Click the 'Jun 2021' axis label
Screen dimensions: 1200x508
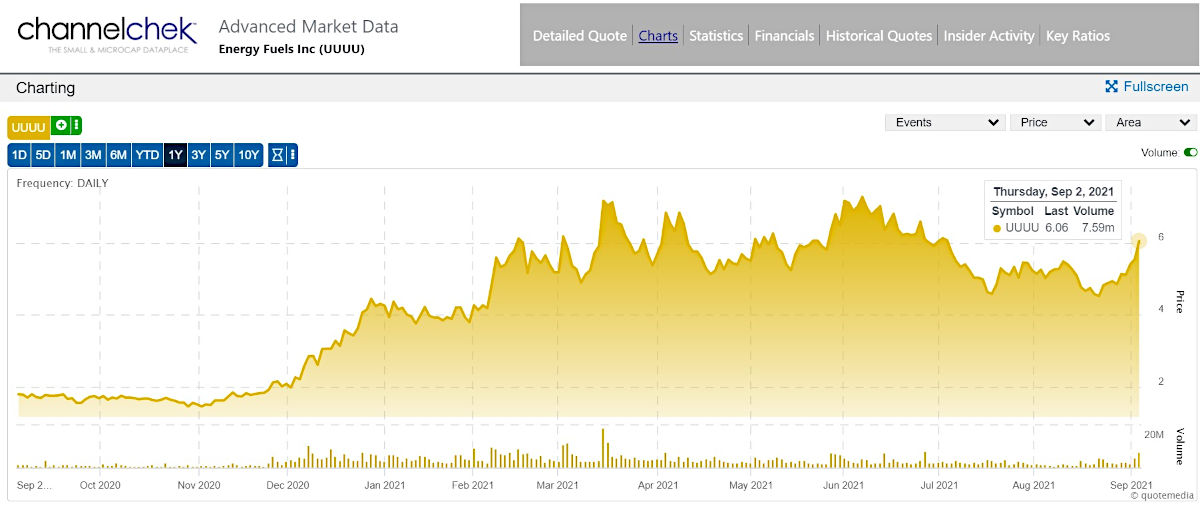(x=843, y=485)
